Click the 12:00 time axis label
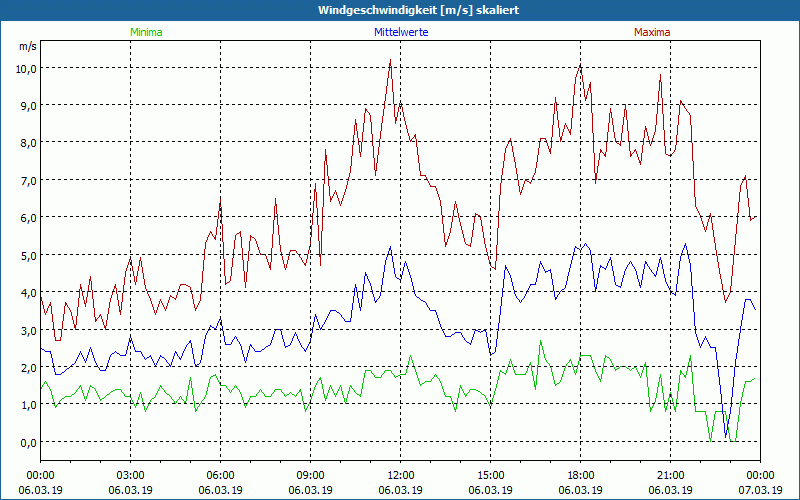This screenshot has height=500, width=800. pyautogui.click(x=401, y=475)
